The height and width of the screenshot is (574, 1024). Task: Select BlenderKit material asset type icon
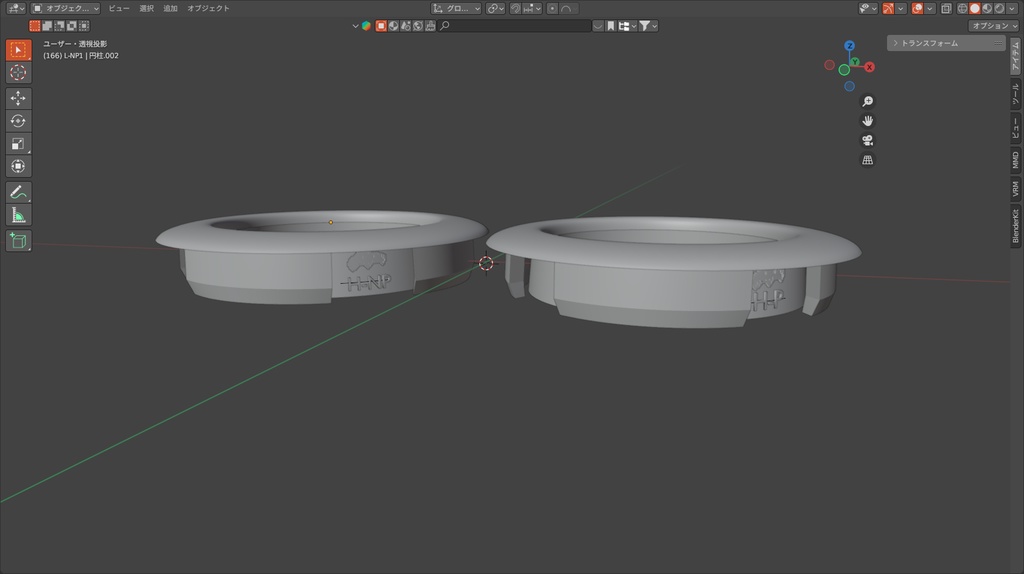[x=393, y=26]
